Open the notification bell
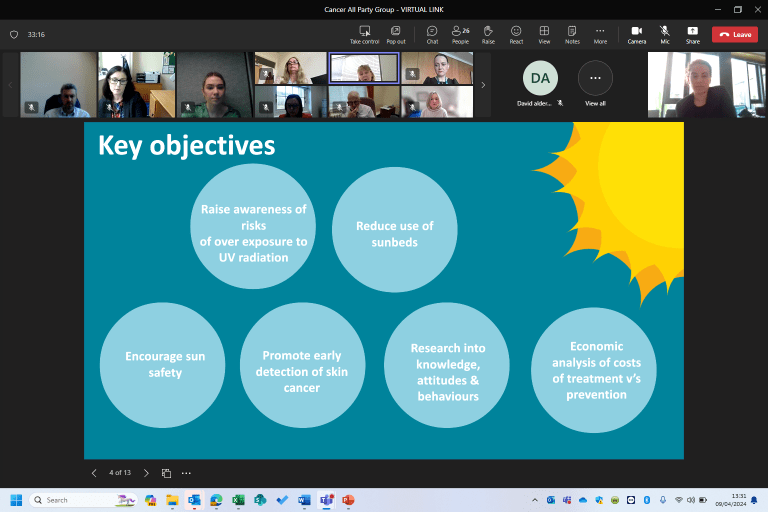Viewport: 768px width, 512px height. click(x=754, y=500)
